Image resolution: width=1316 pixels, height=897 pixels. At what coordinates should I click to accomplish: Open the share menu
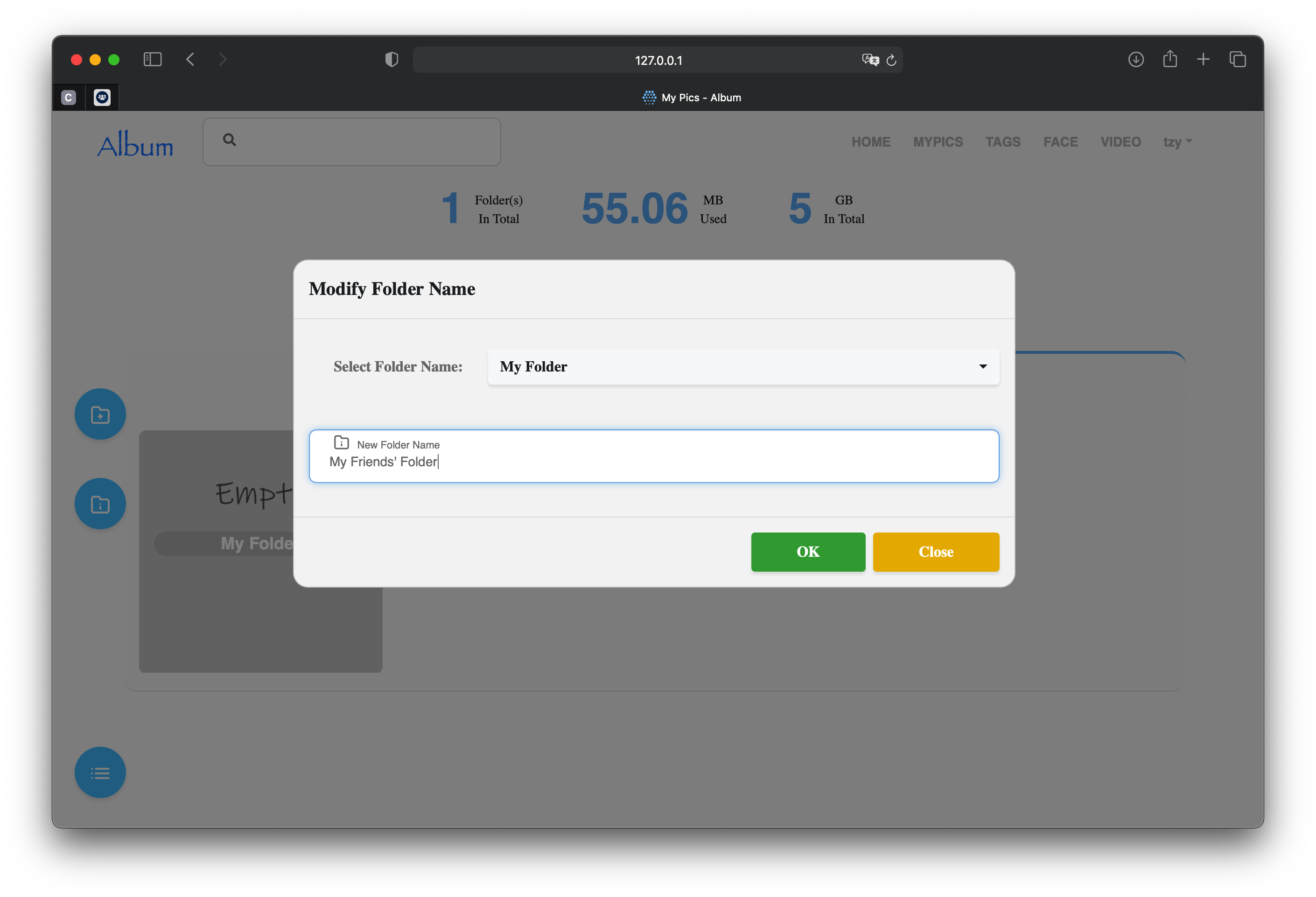pos(1170,59)
